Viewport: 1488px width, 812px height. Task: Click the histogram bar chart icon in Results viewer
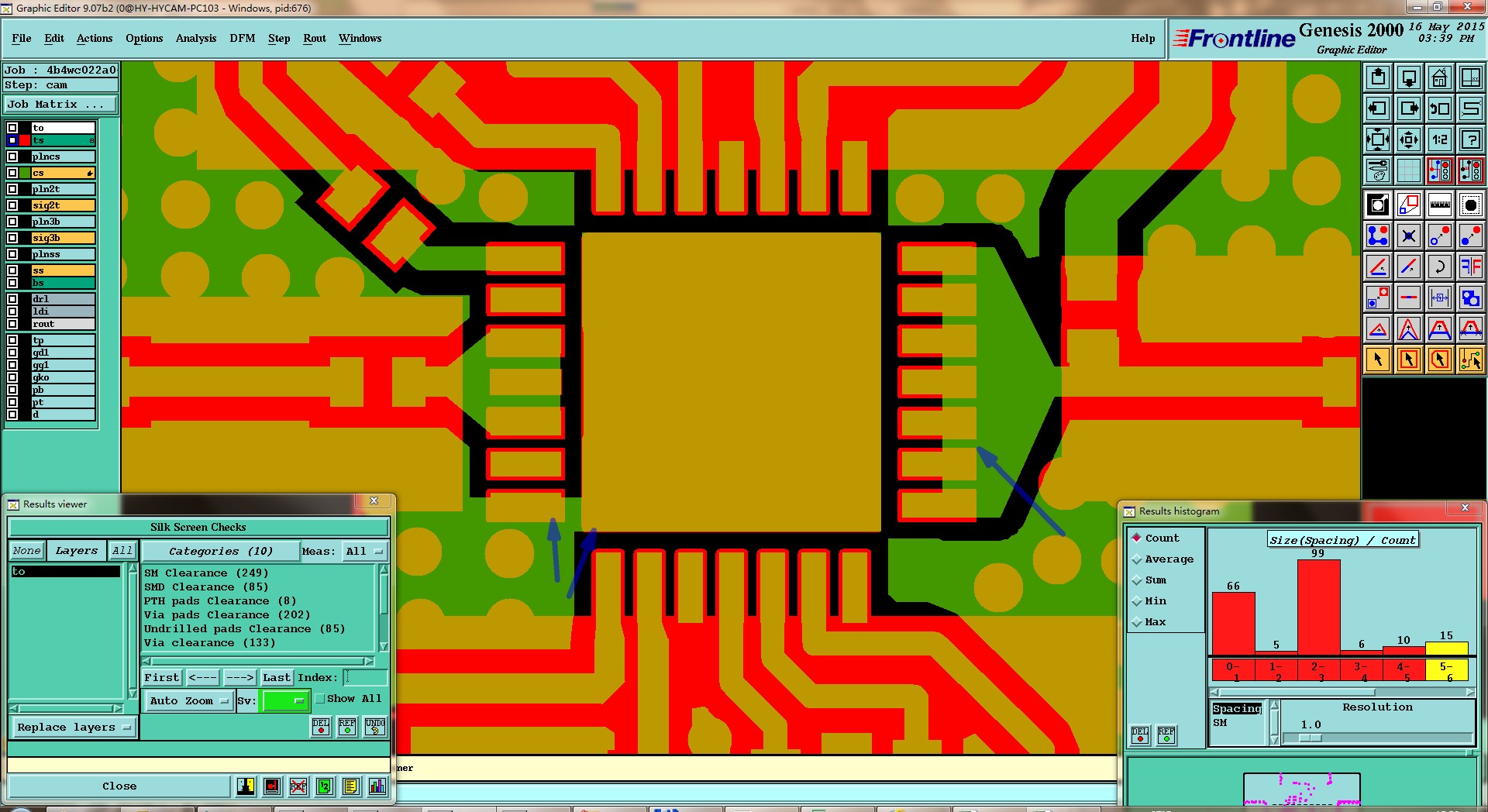pyautogui.click(x=377, y=786)
